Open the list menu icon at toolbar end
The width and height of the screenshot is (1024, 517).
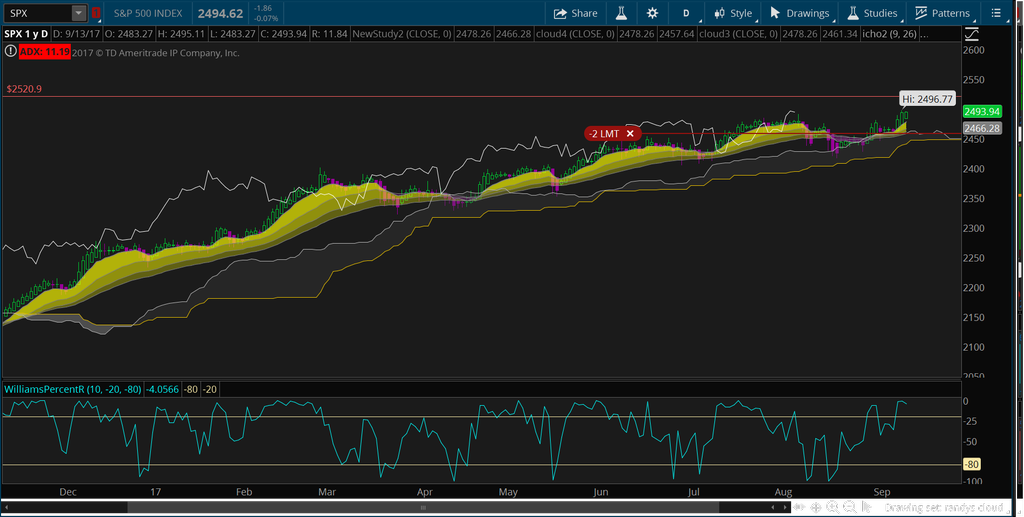tap(996, 13)
